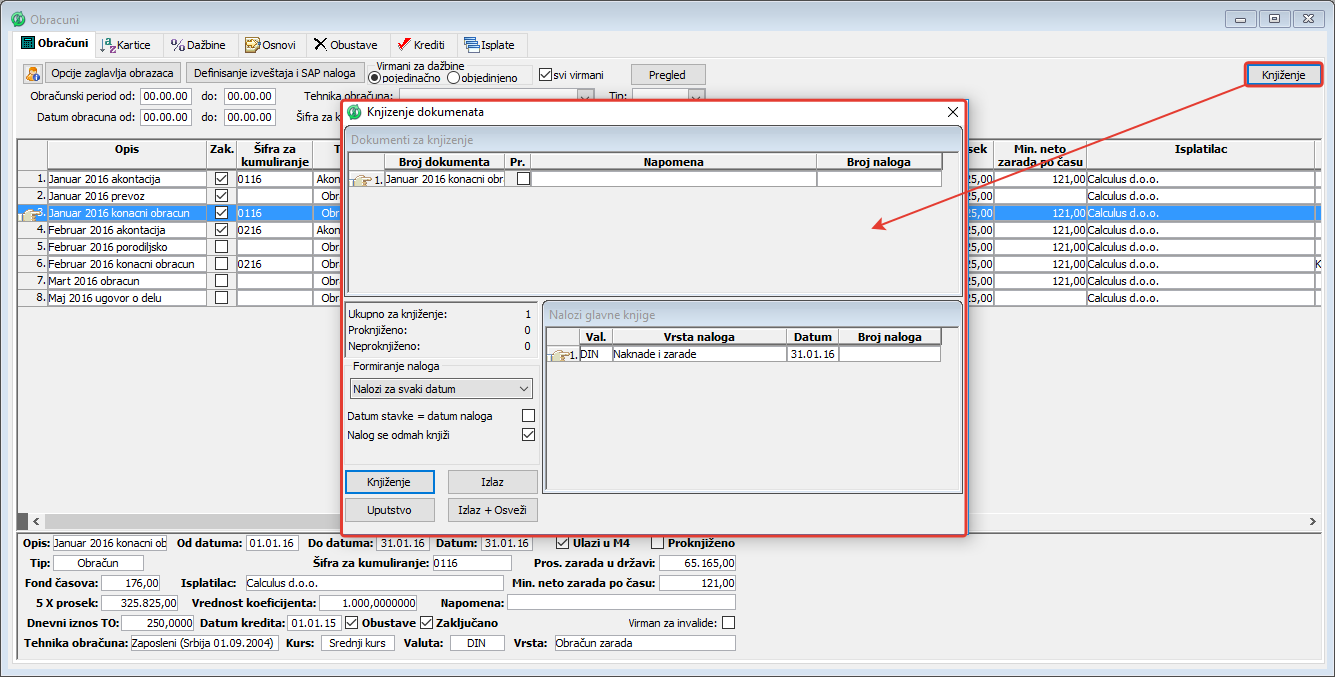Click the Izlaz button

click(492, 482)
